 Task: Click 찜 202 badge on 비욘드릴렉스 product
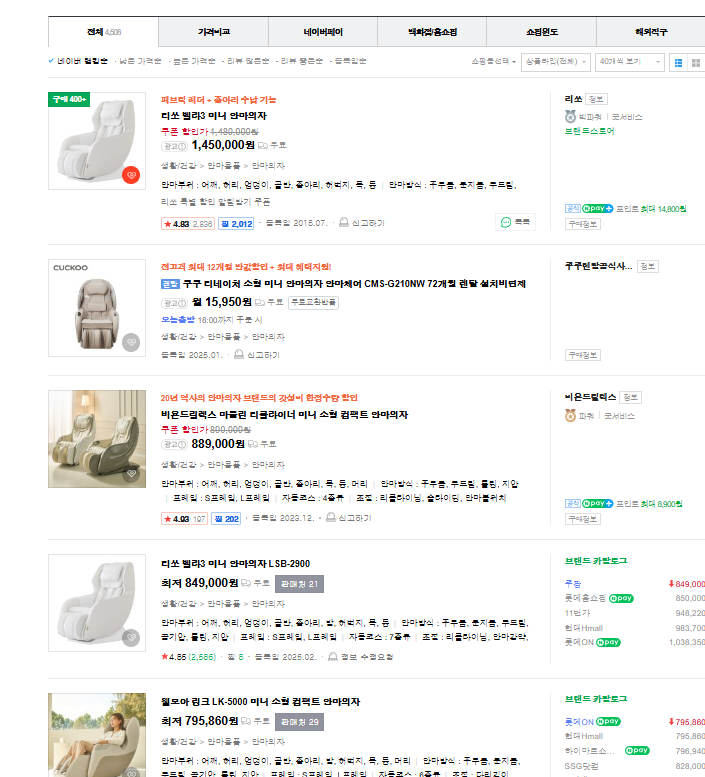click(226, 519)
